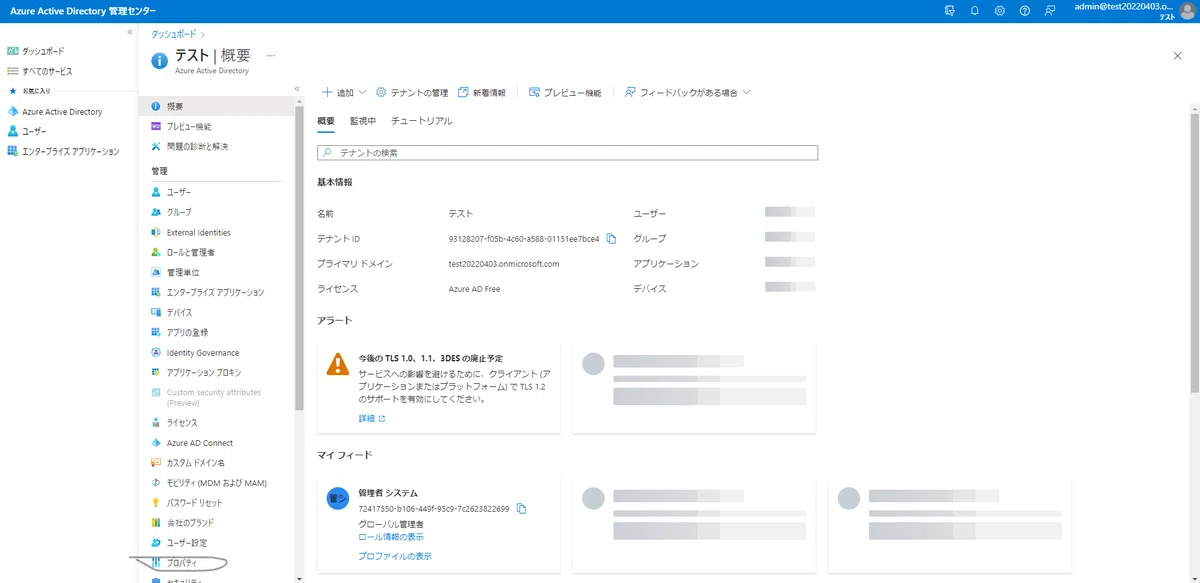
Task: Open portal settings gear icon
Action: [x=999, y=10]
